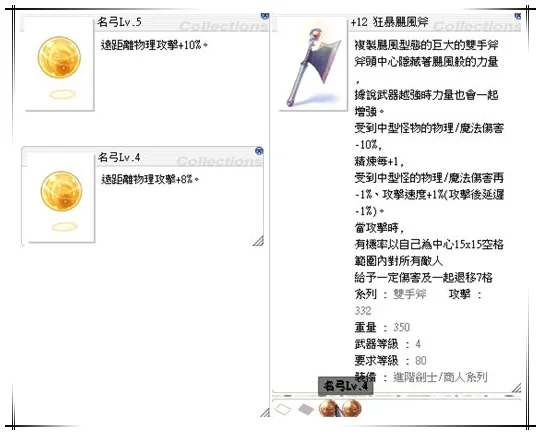Click the 名弓Lv.4 grey tooltip label
The image size is (541, 435).
tap(345, 386)
